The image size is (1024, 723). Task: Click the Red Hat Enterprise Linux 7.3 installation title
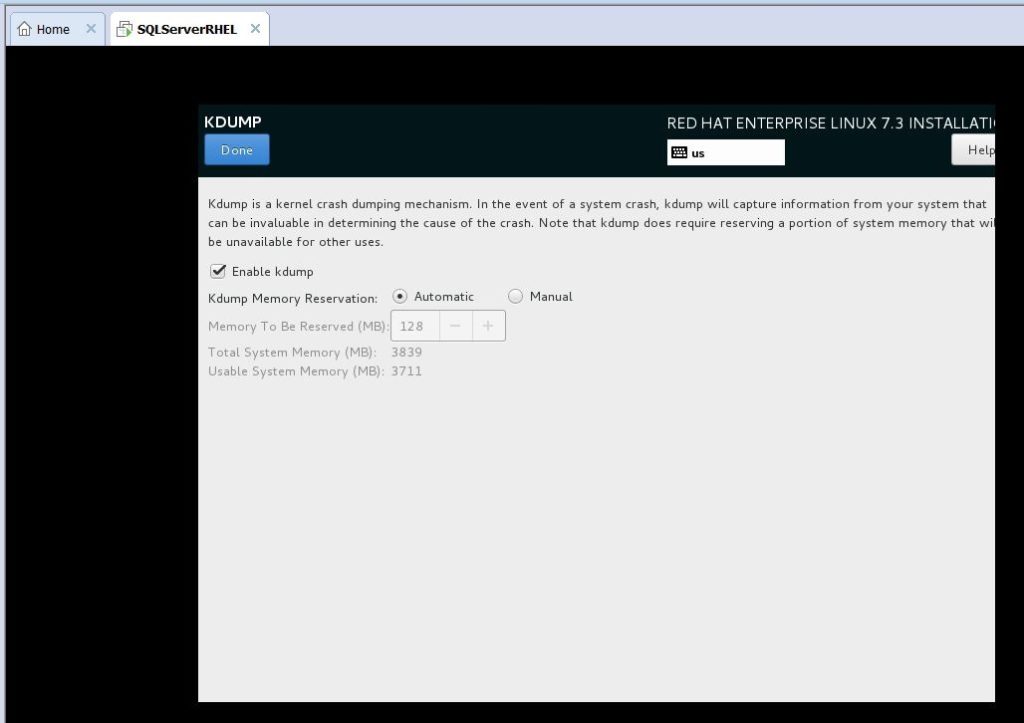pyautogui.click(x=830, y=123)
